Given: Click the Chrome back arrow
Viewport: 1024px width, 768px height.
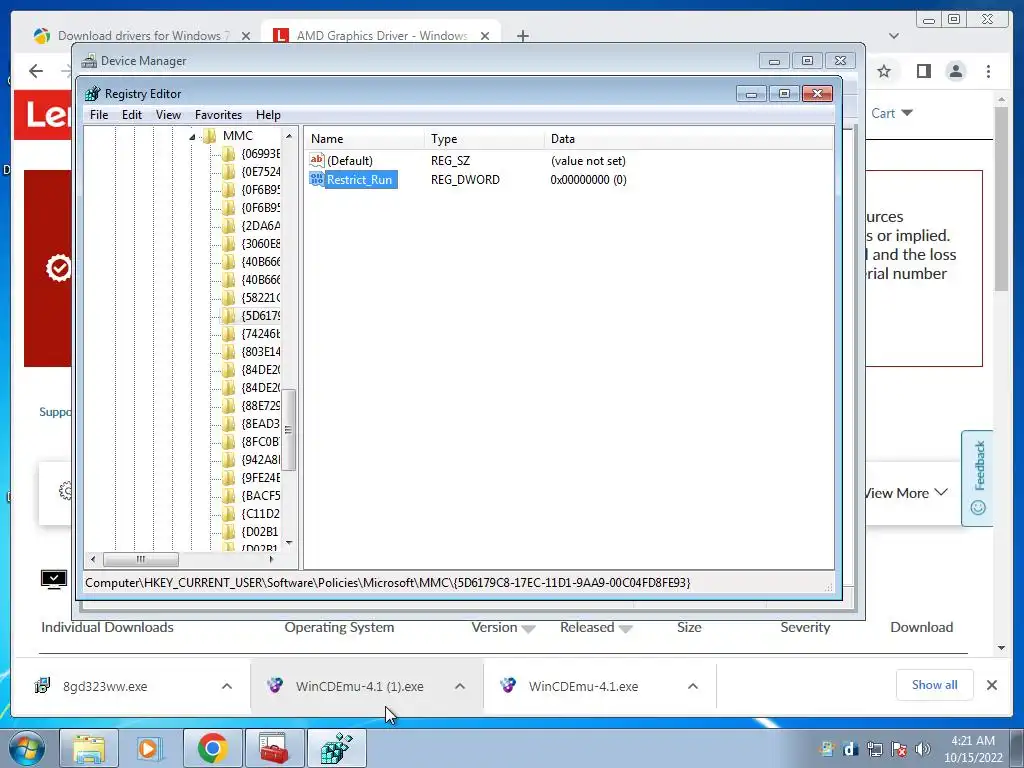Looking at the screenshot, I should point(36,71).
